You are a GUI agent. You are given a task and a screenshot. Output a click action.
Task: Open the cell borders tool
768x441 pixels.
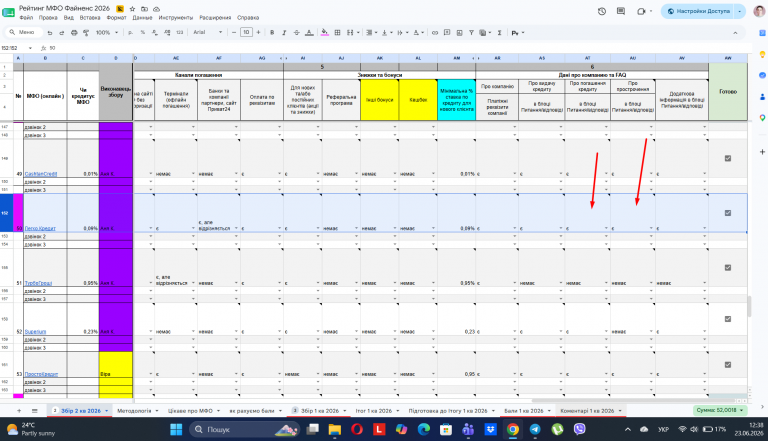(x=337, y=33)
